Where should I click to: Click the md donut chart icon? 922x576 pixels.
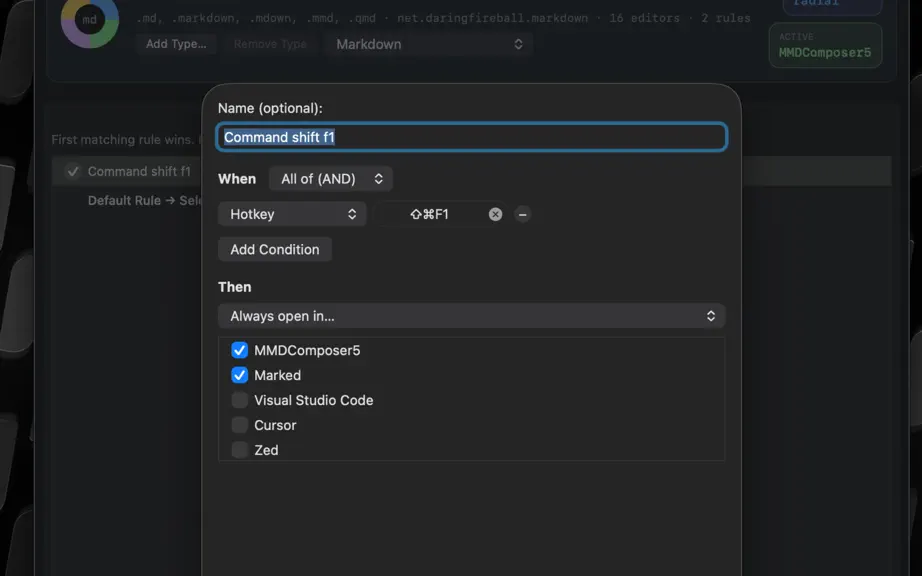click(89, 20)
